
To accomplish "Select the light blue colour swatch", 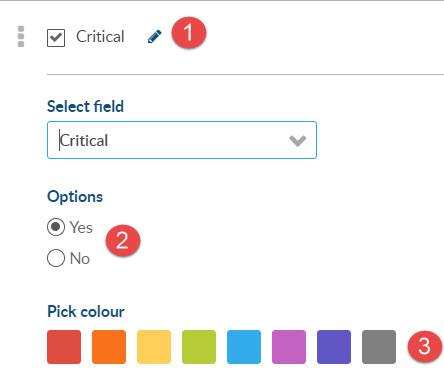I will (244, 347).
